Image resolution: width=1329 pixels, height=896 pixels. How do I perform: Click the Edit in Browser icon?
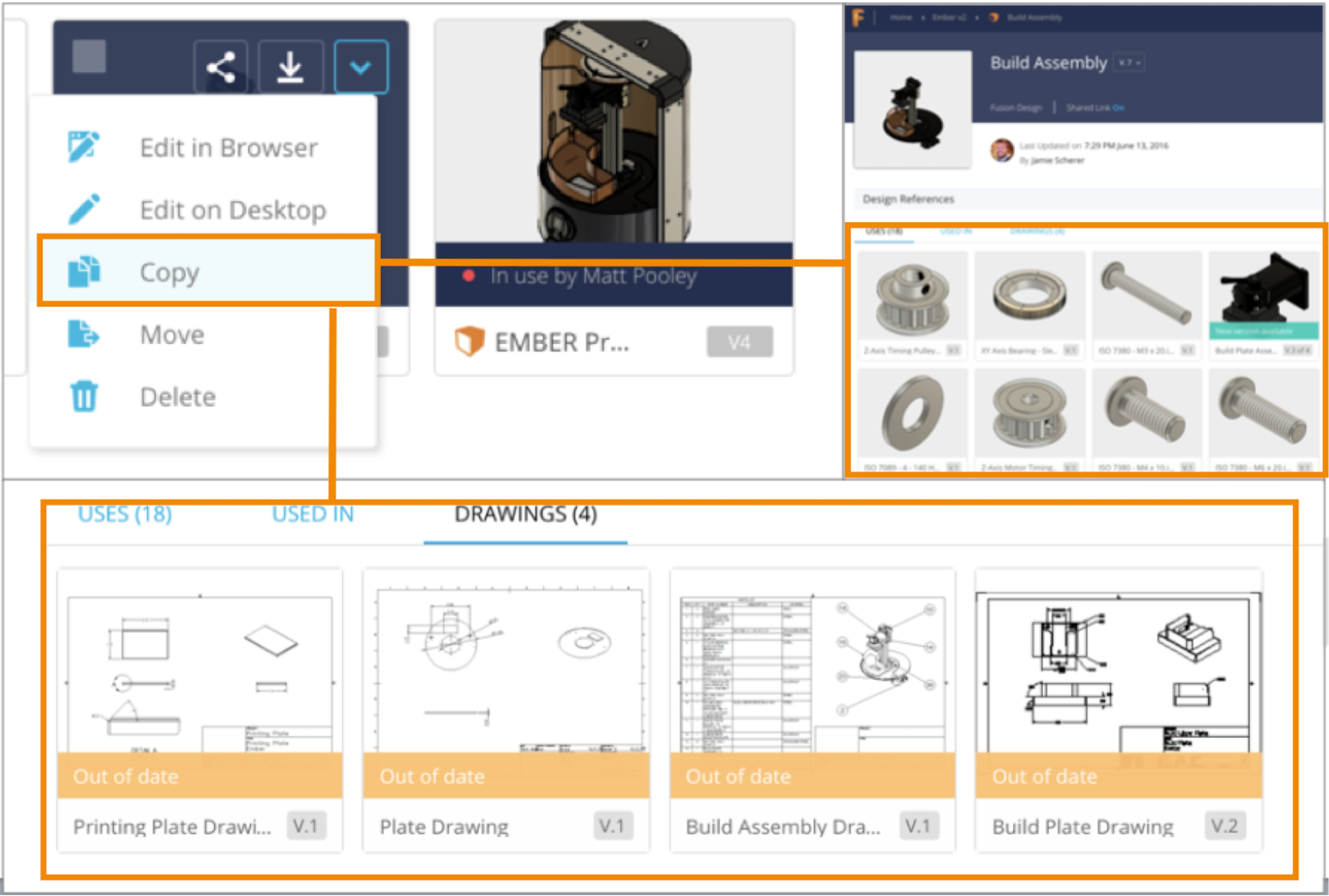[83, 147]
